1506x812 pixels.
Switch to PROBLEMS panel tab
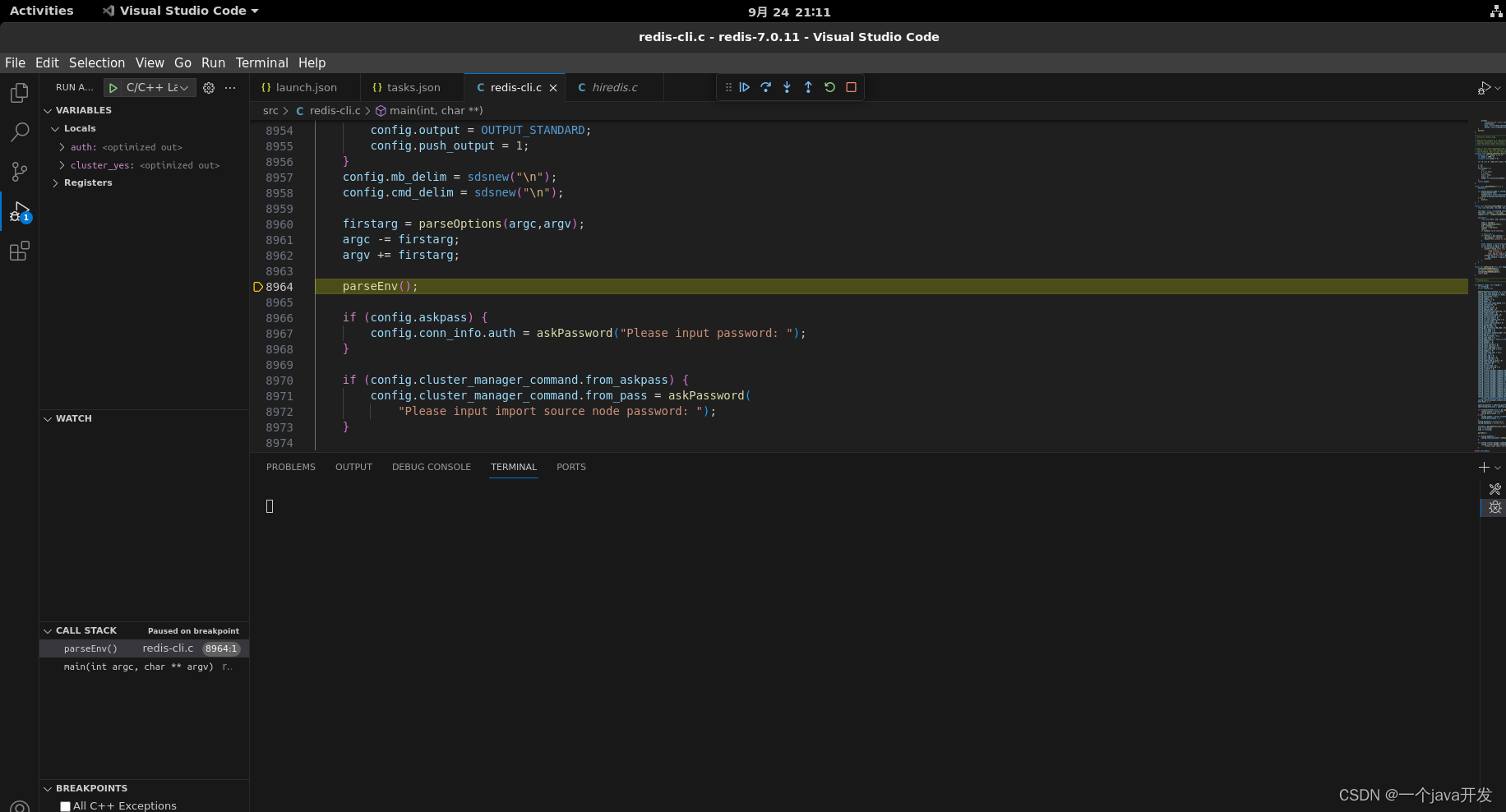click(291, 467)
